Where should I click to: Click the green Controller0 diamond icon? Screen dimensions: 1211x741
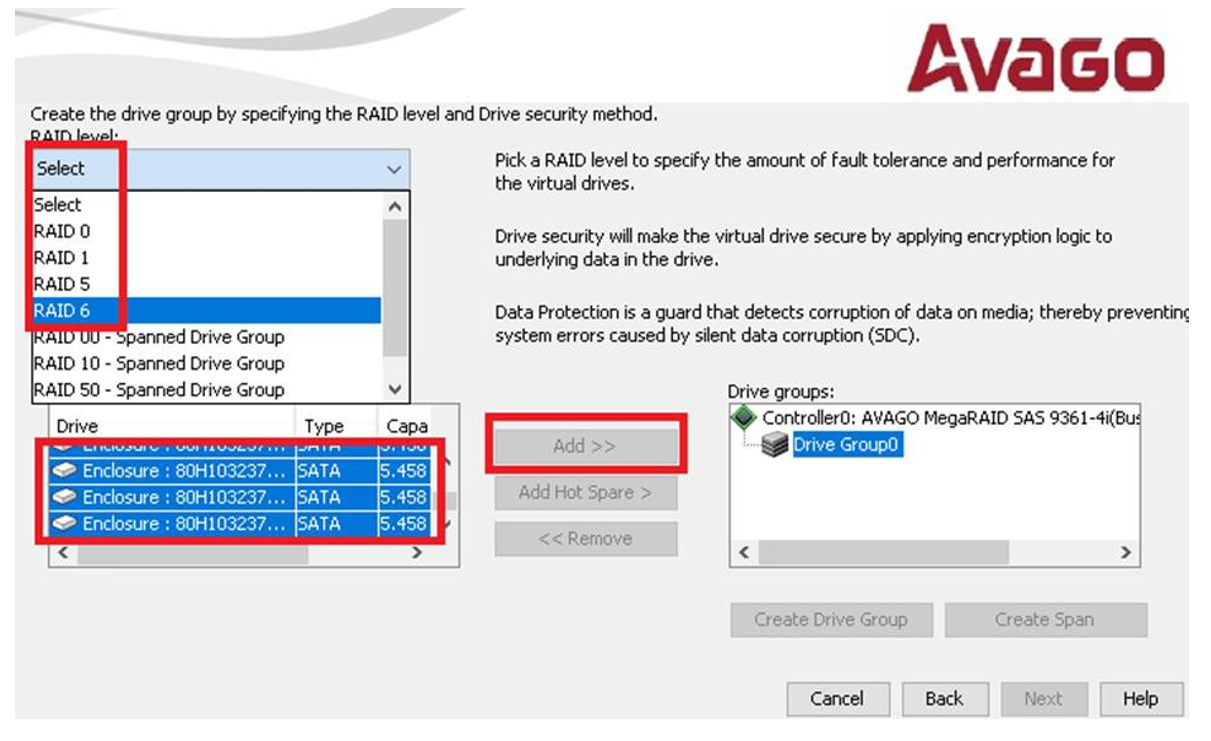click(744, 418)
